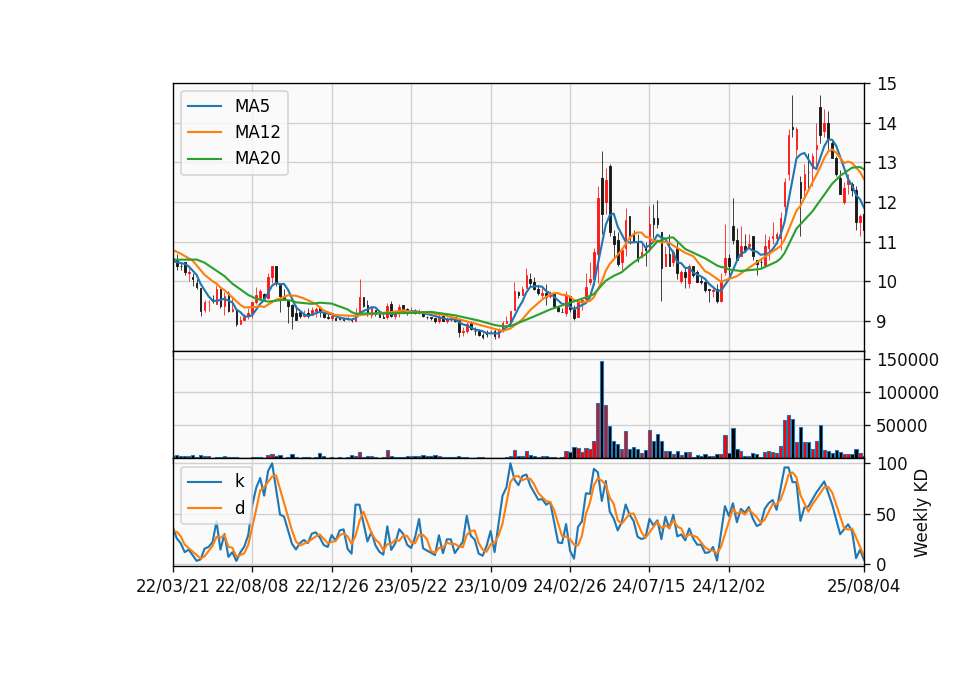Click the price axis value 12

(887, 203)
